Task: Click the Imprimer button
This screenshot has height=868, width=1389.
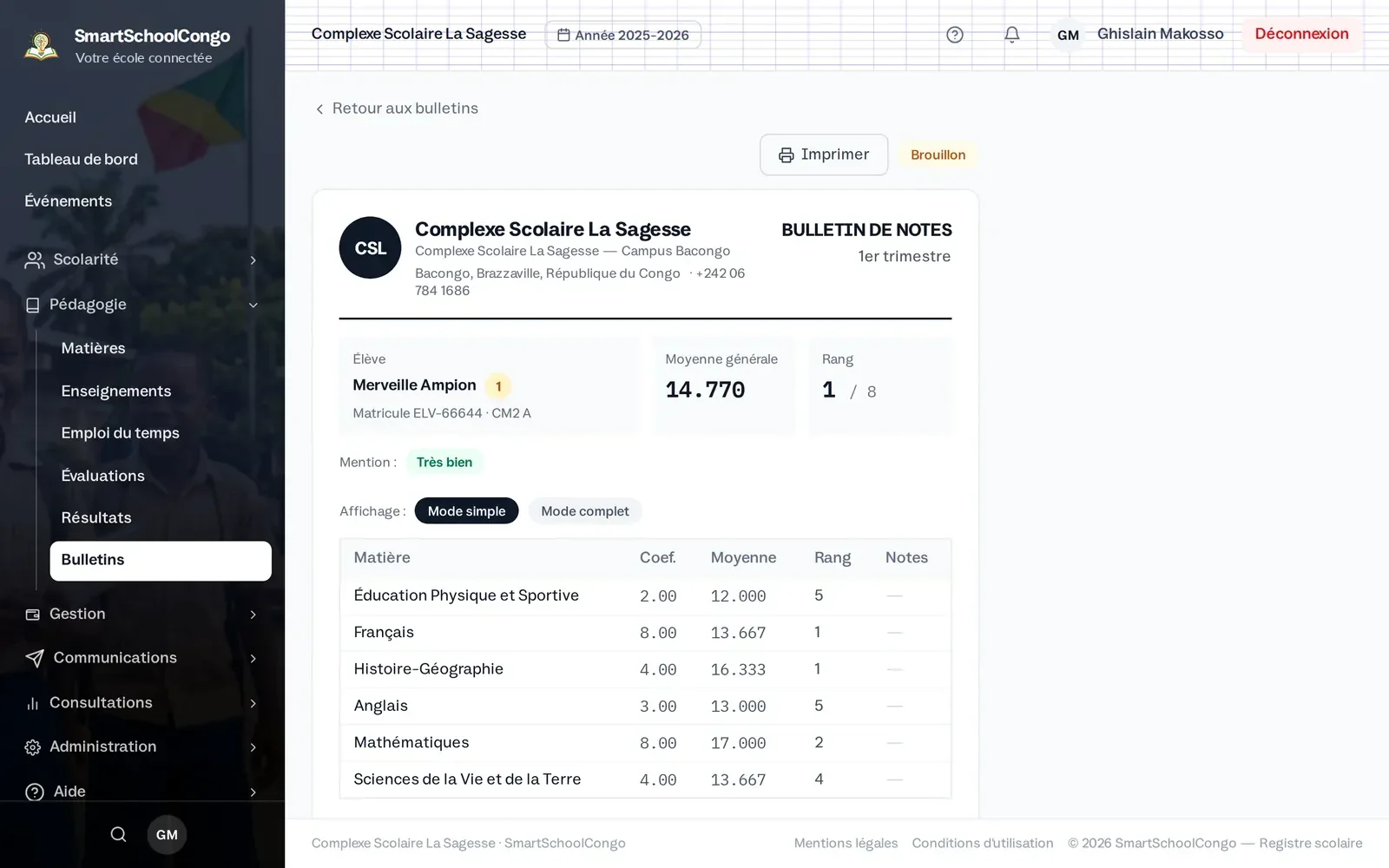Action: pyautogui.click(x=824, y=155)
